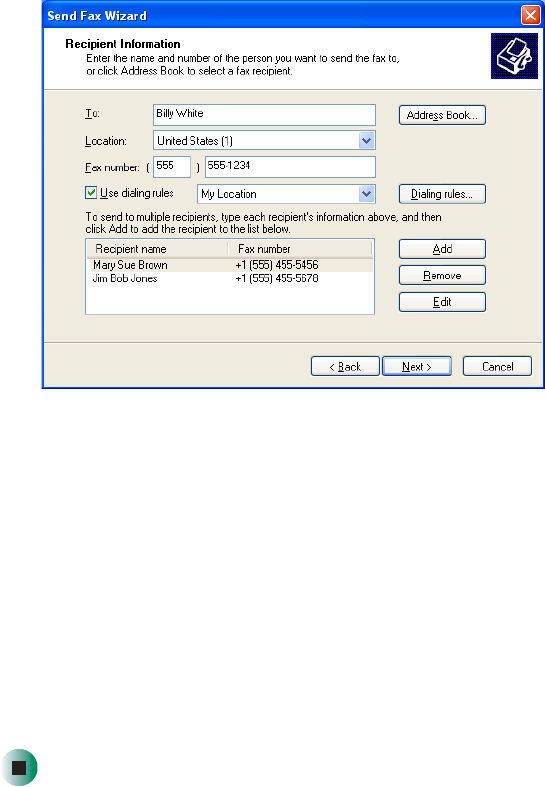Cancel the fax wizard
Image resolution: width=545 pixels, height=787 pixels.
click(x=497, y=366)
